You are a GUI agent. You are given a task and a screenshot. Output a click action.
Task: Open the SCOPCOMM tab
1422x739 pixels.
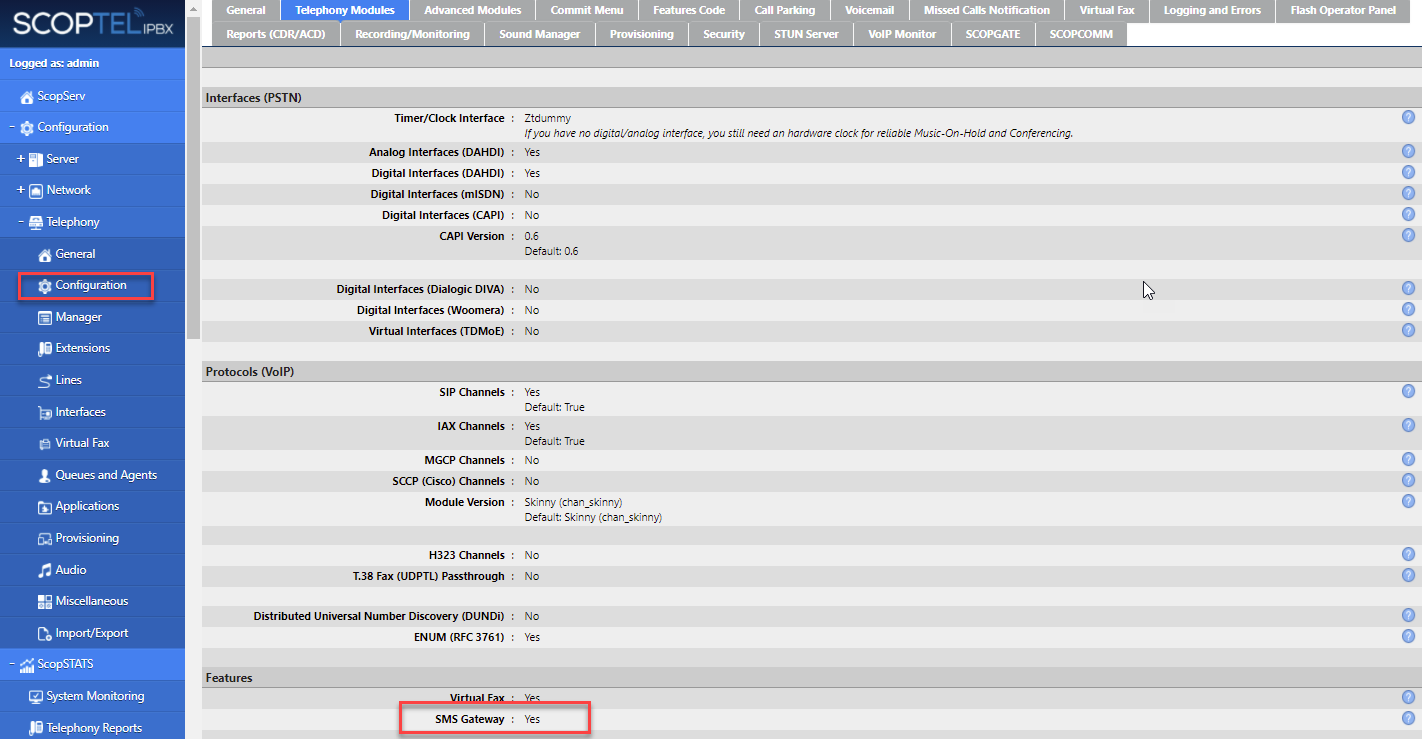1081,34
